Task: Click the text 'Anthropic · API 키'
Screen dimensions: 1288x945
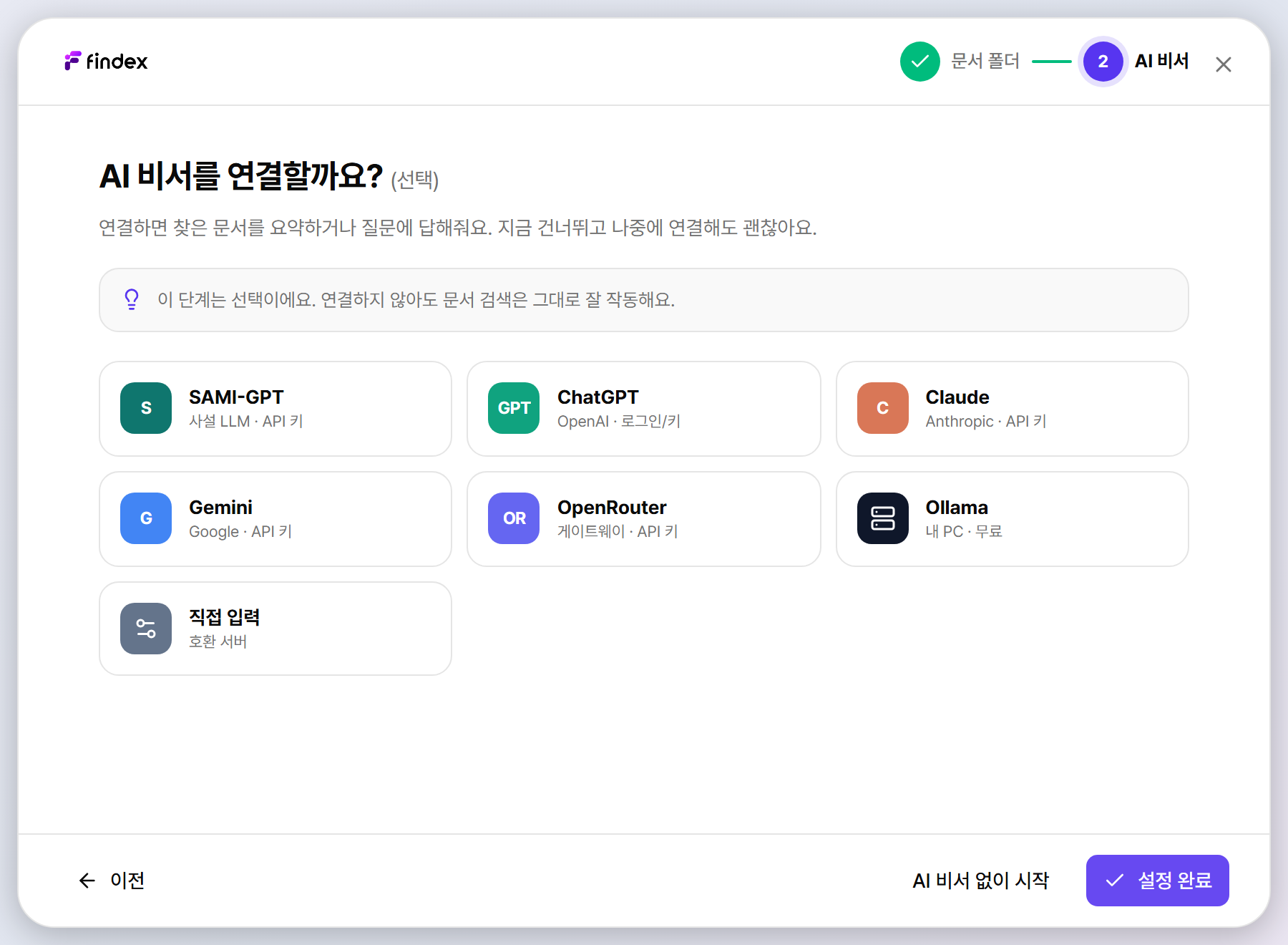Action: (986, 422)
